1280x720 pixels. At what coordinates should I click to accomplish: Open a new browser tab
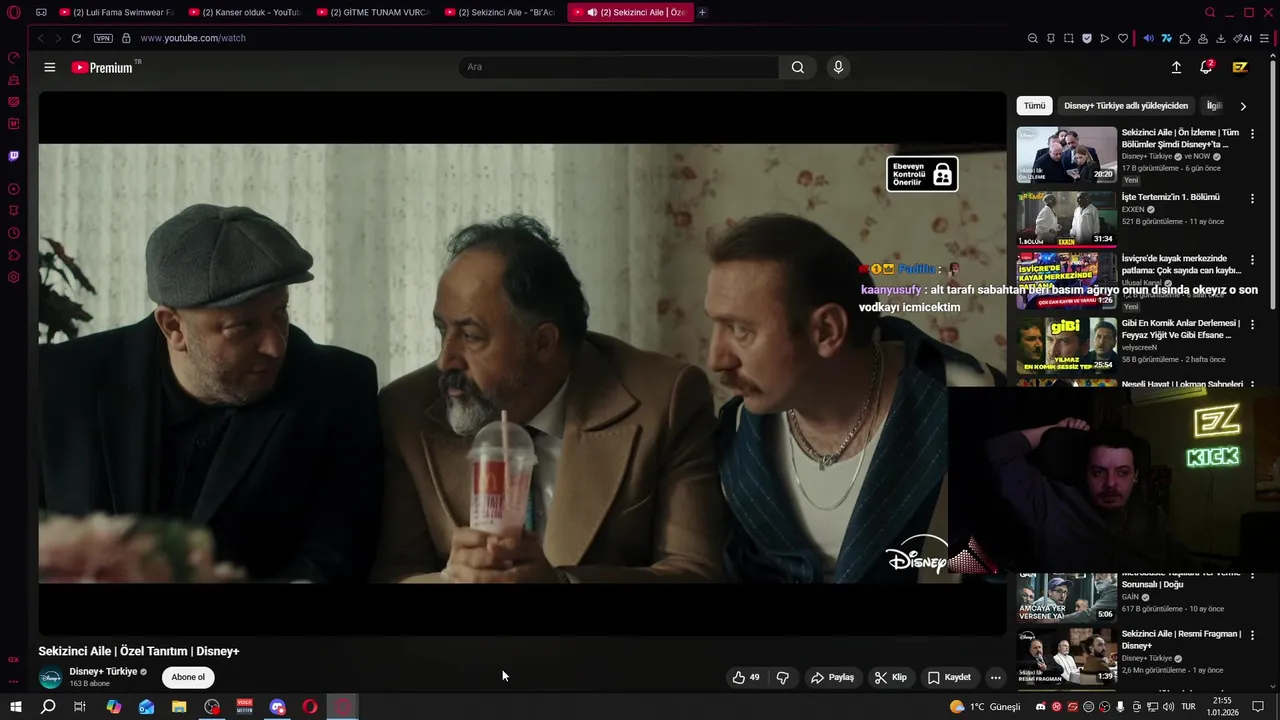(702, 12)
